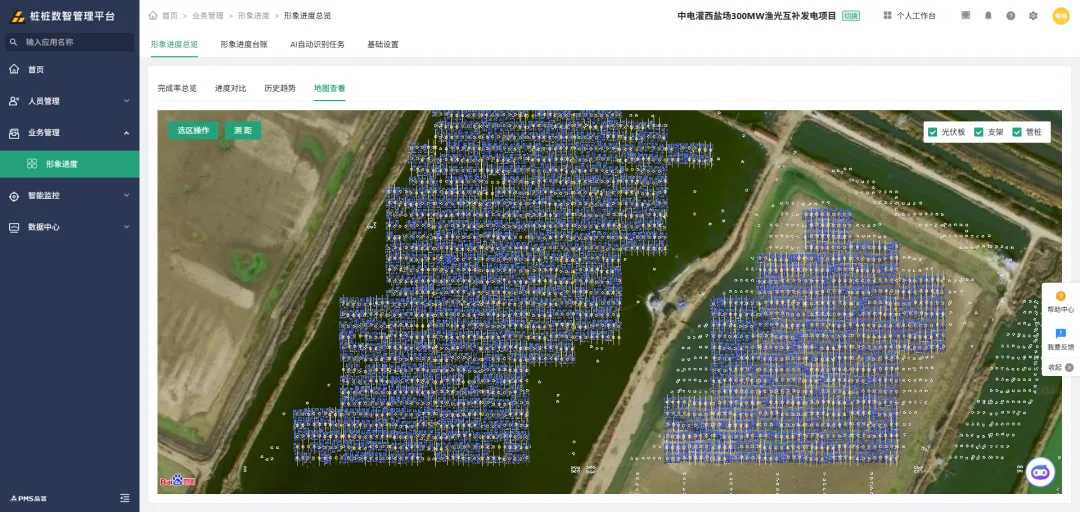
Task: Click the help question mark icon
Action: click(x=1010, y=15)
